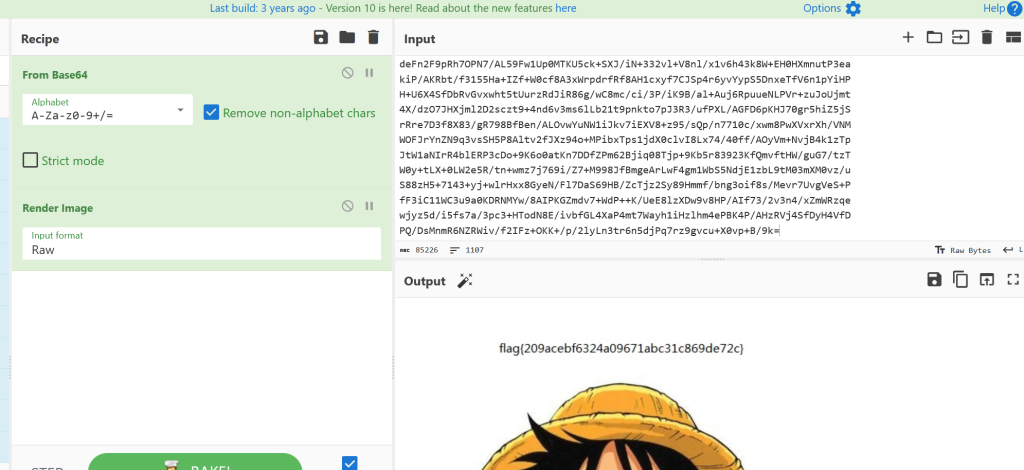Screen dimensions: 1024x470
Task: Disable the From Base64 operation
Action: [x=347, y=73]
